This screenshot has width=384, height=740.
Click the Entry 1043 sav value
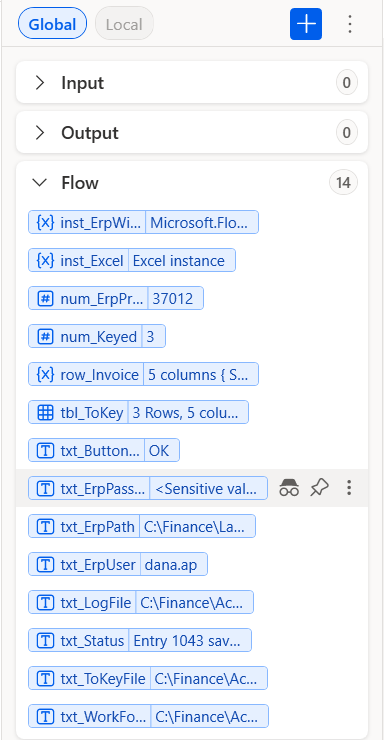190,641
